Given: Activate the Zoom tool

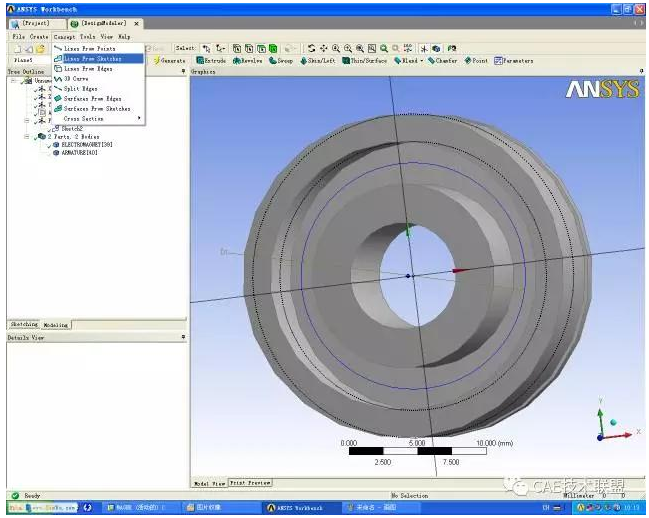Looking at the screenshot, I should click(336, 48).
